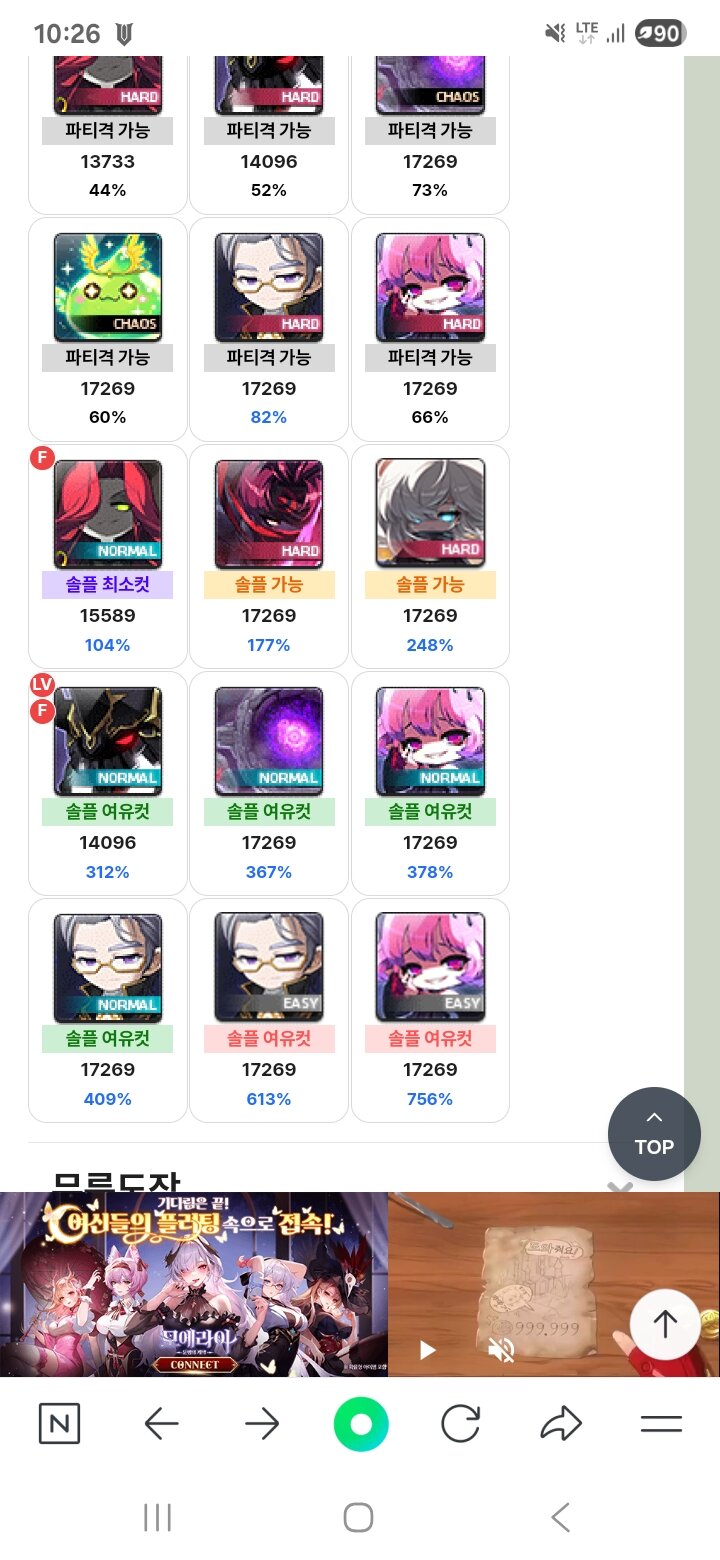Screen dimensions: 720x1560
Task: Share the page via share arrow
Action: [561, 1424]
